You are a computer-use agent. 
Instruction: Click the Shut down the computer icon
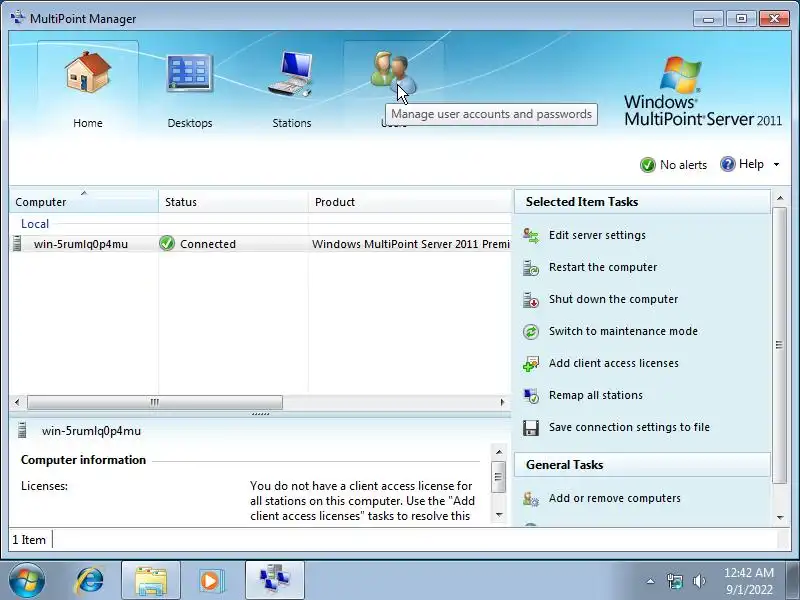click(531, 299)
